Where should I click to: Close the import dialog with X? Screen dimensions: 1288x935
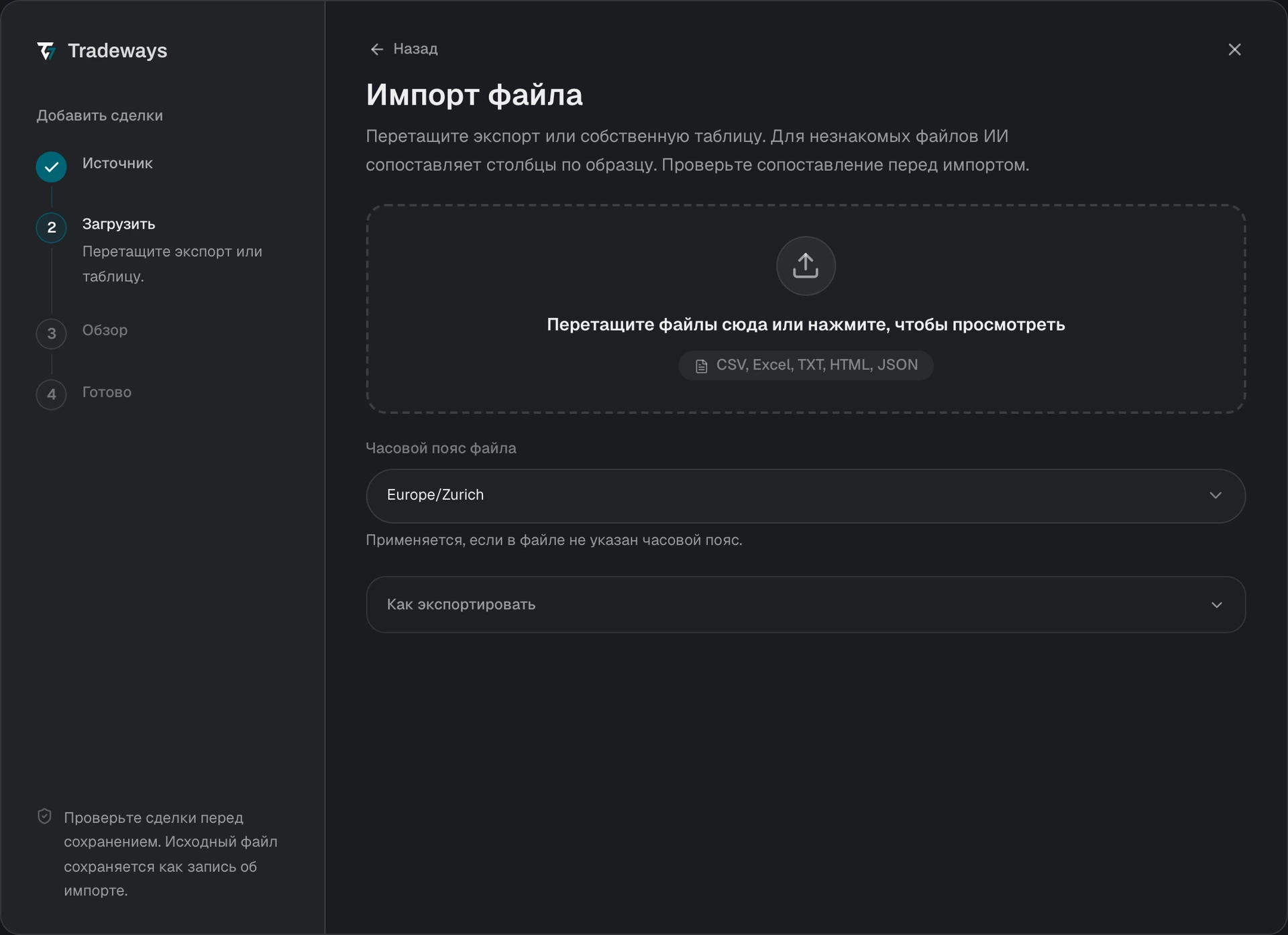1234,50
